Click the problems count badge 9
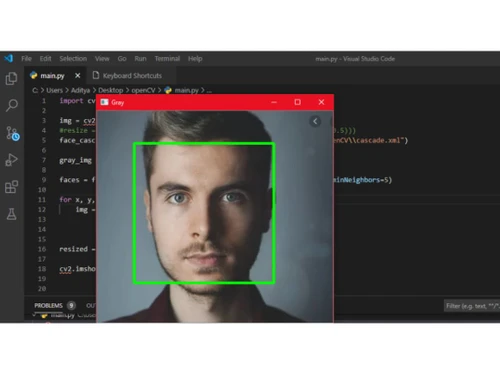 (x=71, y=305)
